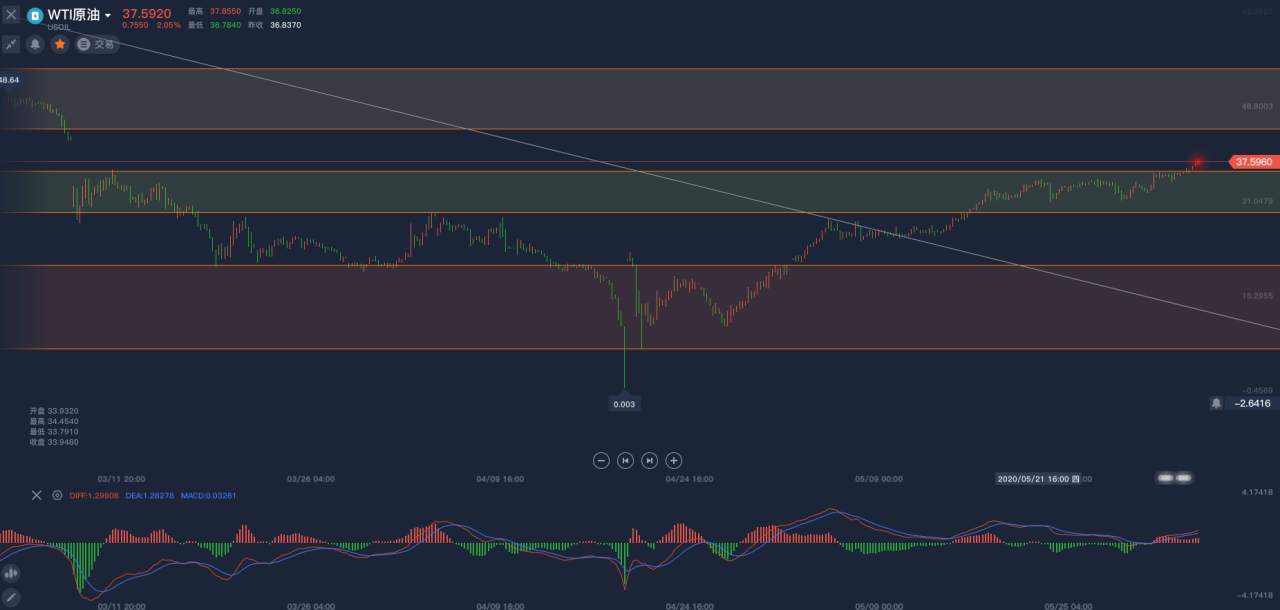Screen dimensions: 1280x610
Task: Click the 2.05% change percentage
Action: [169, 25]
